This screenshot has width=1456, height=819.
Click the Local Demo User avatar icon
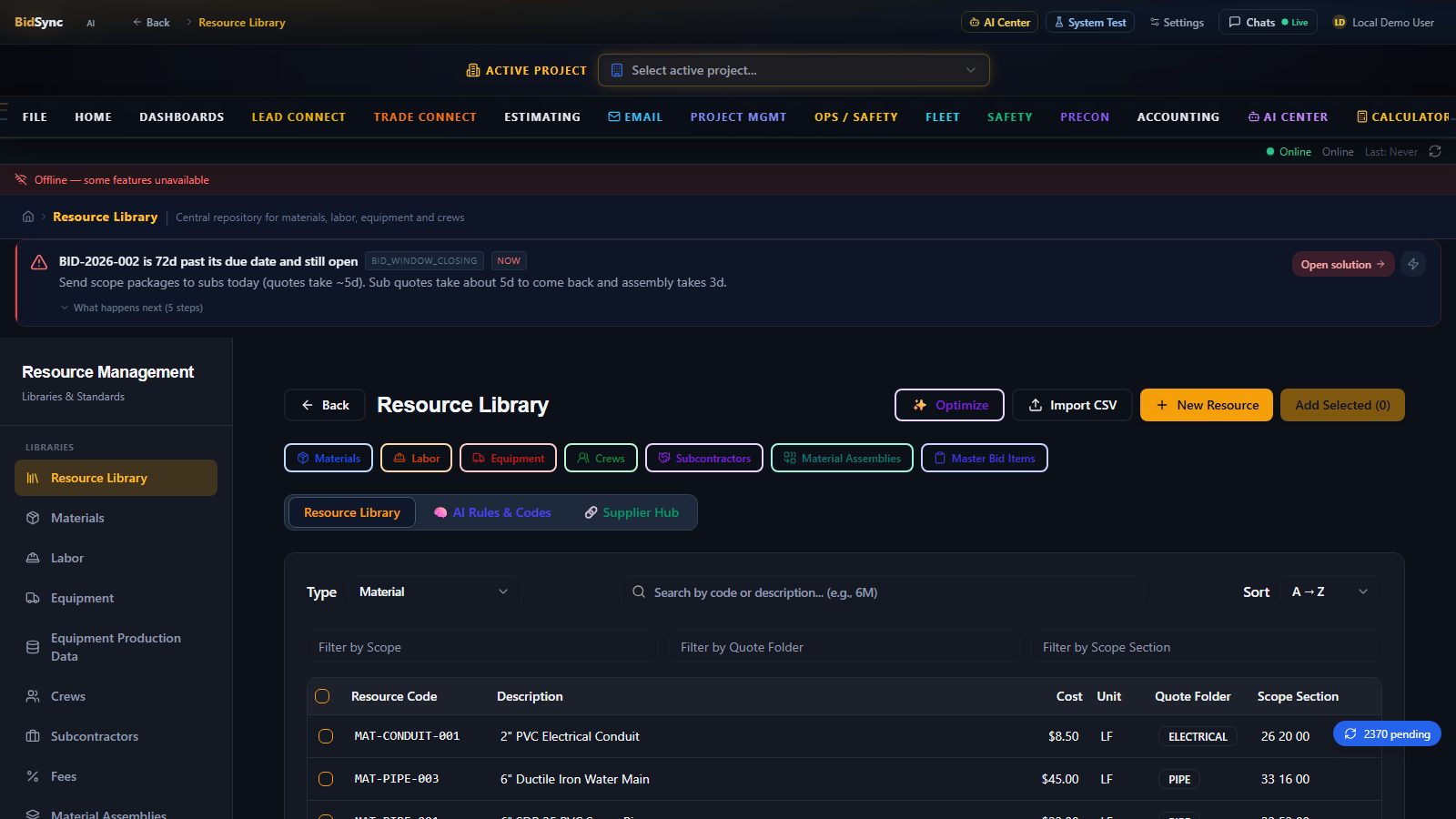[x=1340, y=22]
